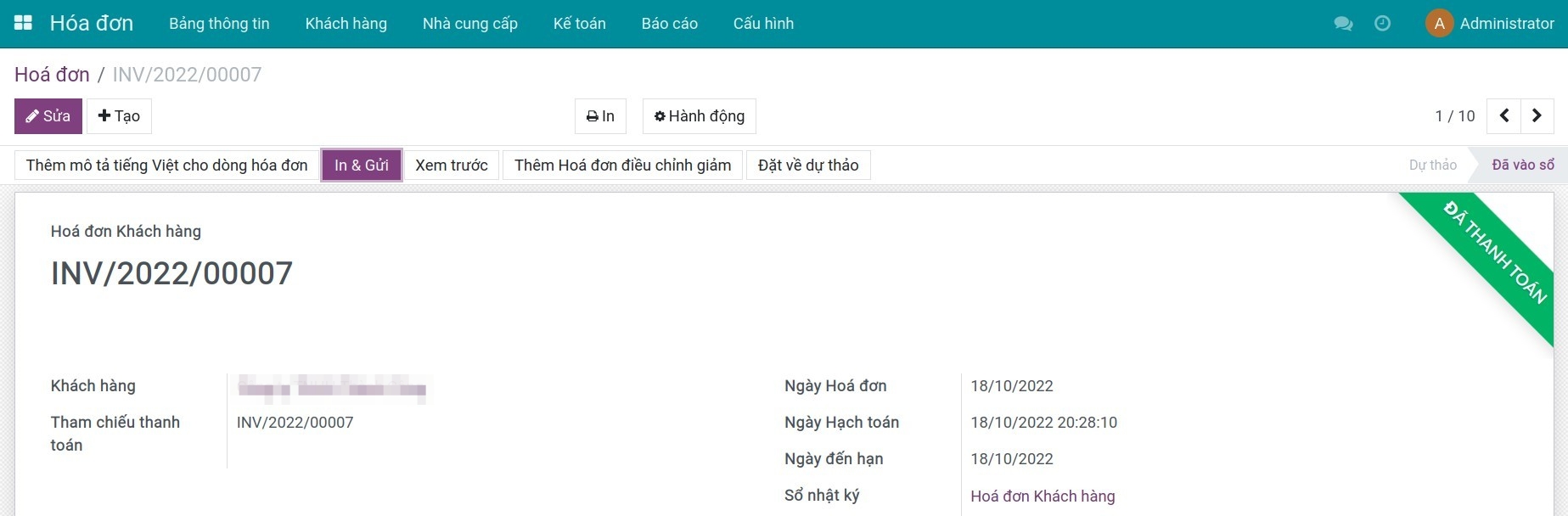This screenshot has height=516, width=1568.
Task: Click Thêm Hoá đơn điều chỉnh giảm
Action: (x=623, y=165)
